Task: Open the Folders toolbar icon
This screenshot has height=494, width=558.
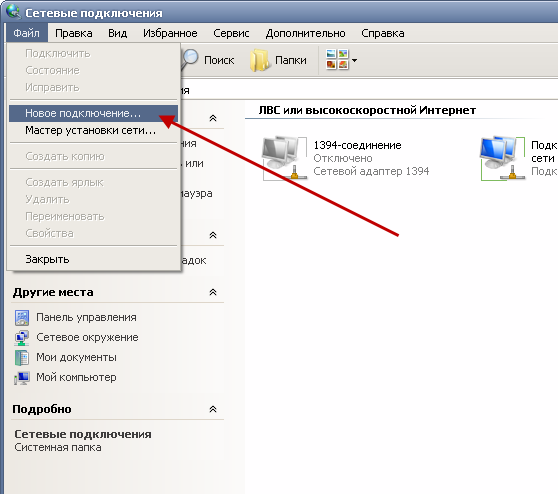Action: click(x=259, y=61)
